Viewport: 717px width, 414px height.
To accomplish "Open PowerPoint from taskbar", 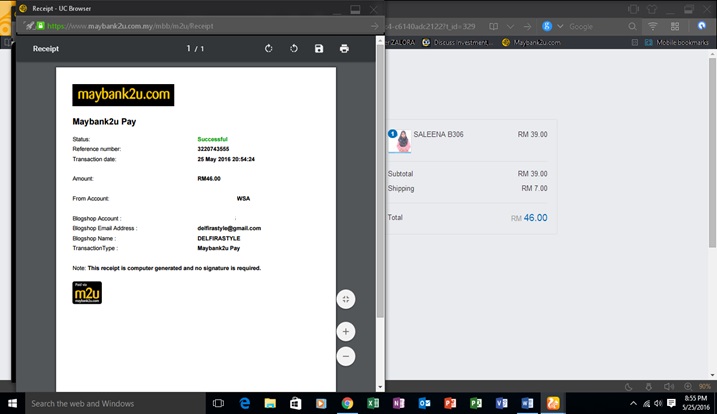I will [x=450, y=403].
